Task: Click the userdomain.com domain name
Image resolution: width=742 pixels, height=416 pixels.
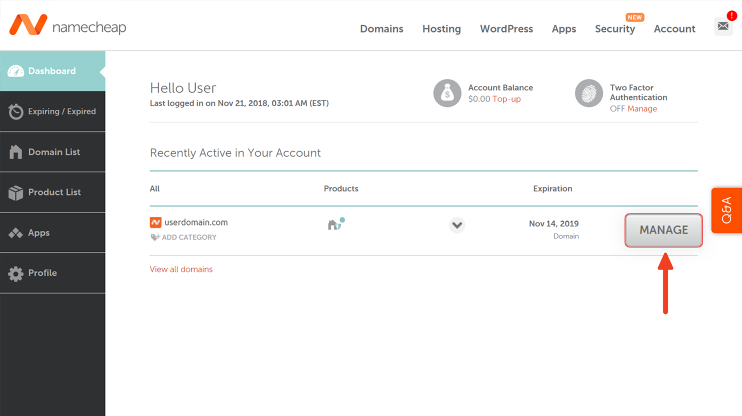Action: (196, 222)
